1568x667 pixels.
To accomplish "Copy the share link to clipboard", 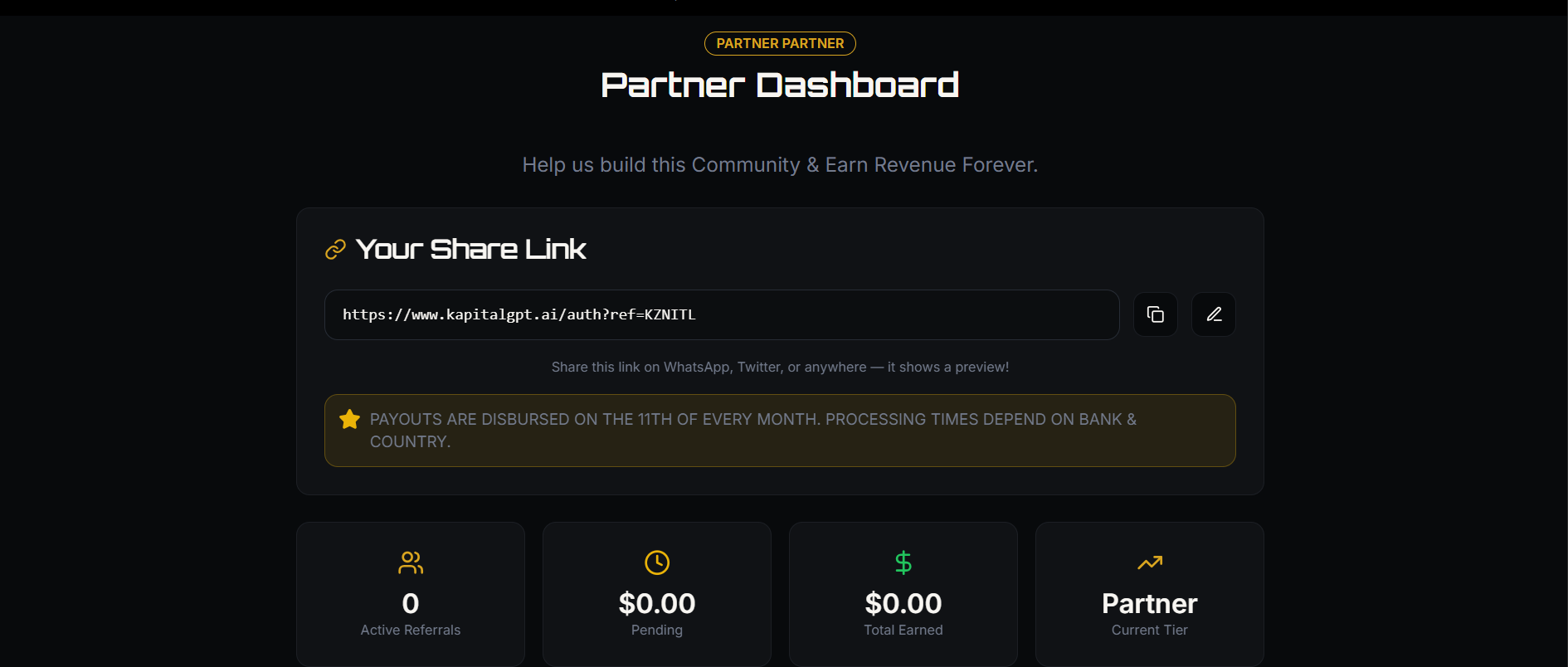I will coord(1155,314).
